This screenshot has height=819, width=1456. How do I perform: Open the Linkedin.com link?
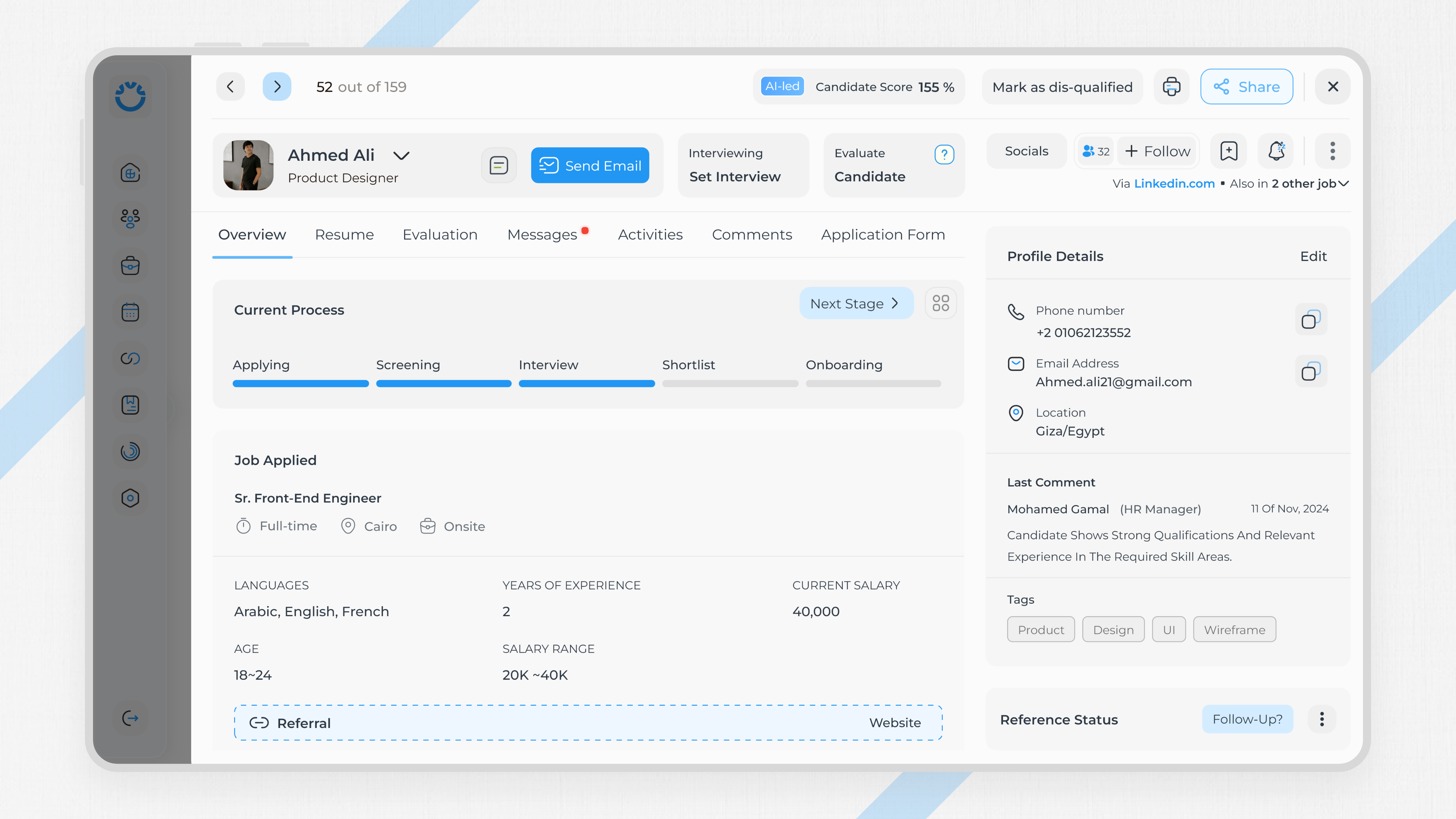click(x=1175, y=183)
